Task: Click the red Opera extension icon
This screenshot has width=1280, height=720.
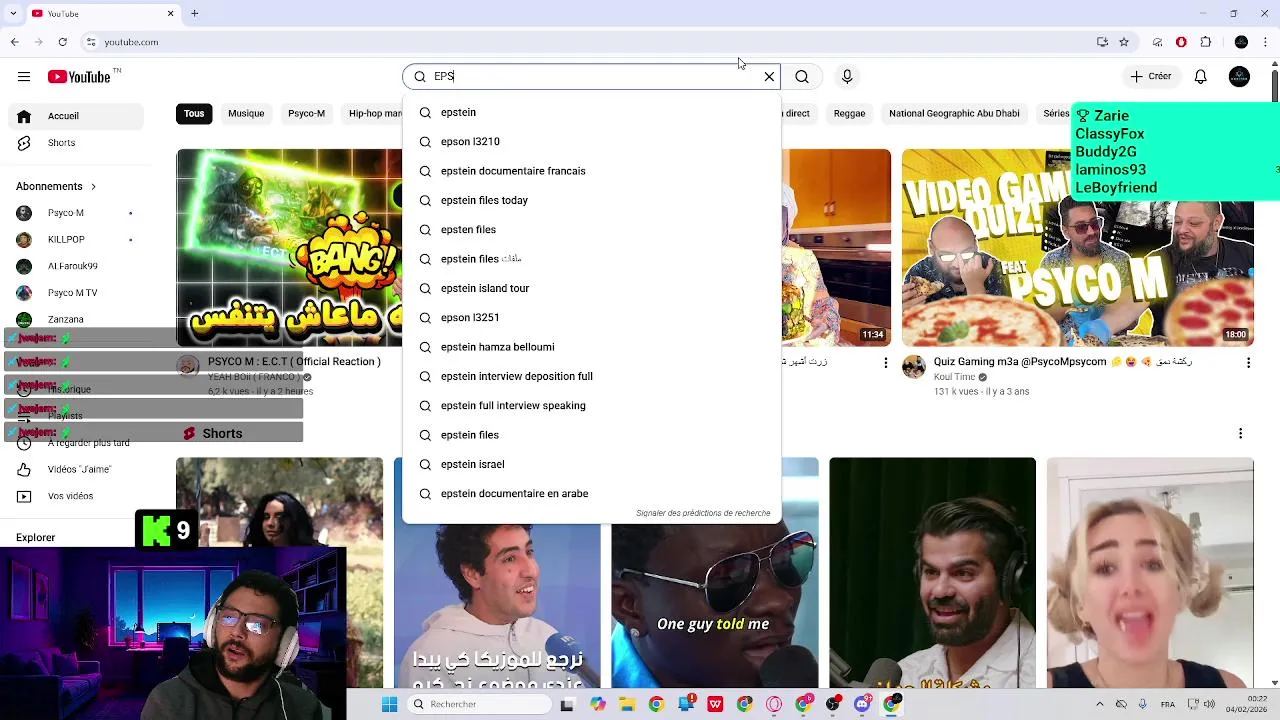Action: point(1181,42)
